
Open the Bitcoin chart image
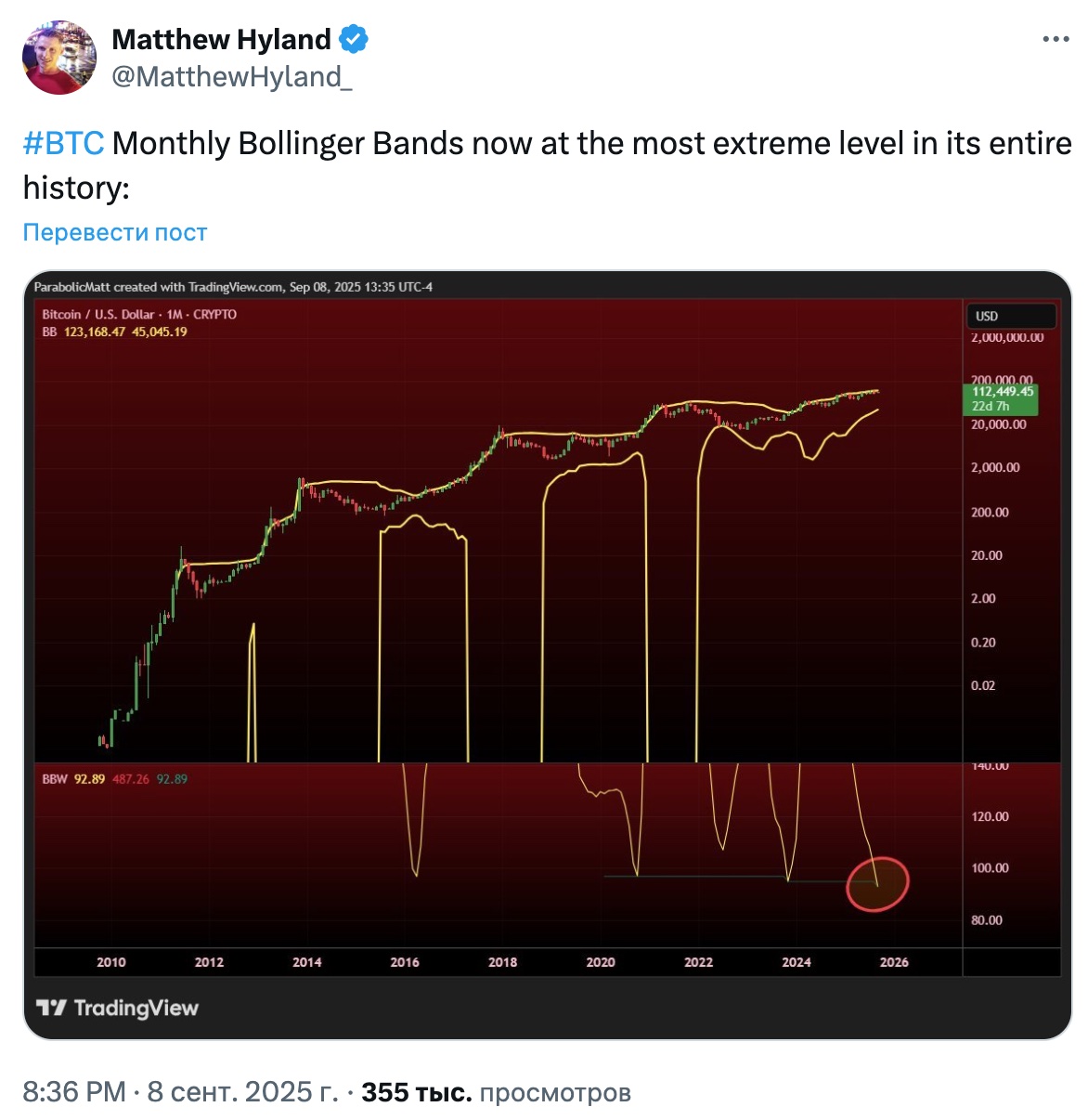(x=547, y=655)
